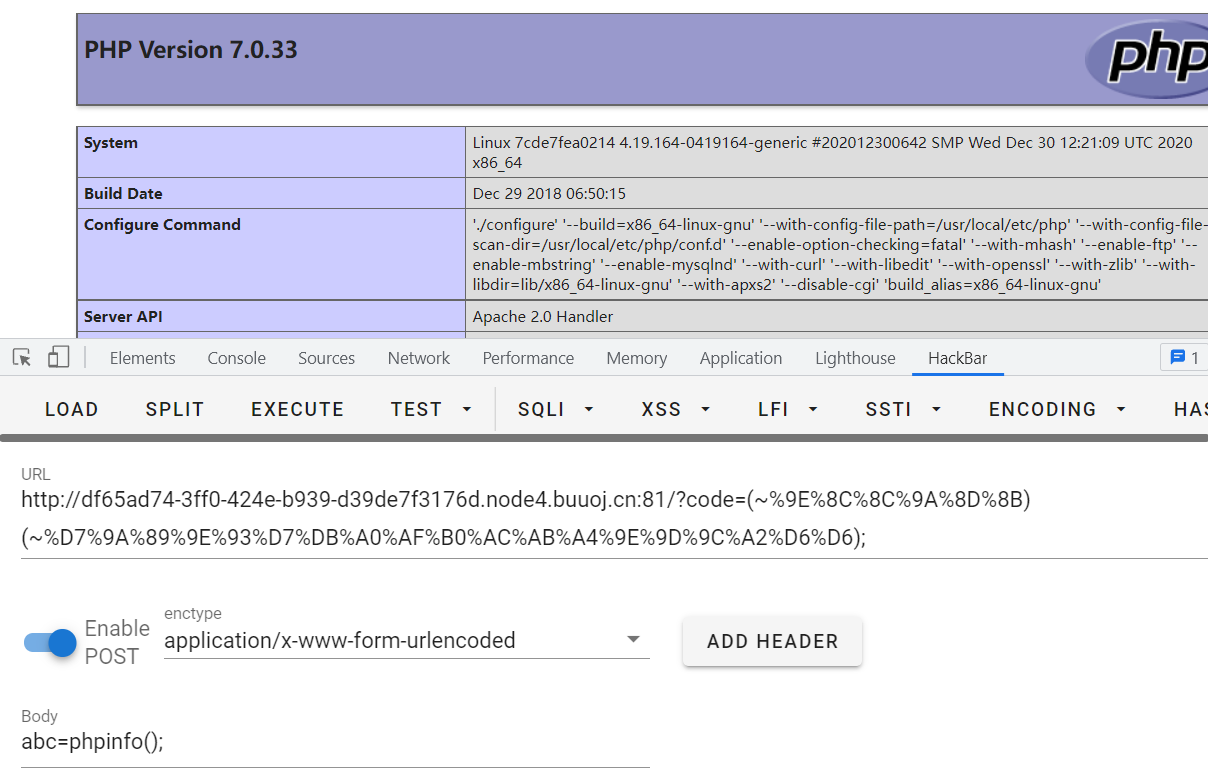Image resolution: width=1208 pixels, height=769 pixels.
Task: Click the PHP logo in header
Action: click(x=1147, y=57)
